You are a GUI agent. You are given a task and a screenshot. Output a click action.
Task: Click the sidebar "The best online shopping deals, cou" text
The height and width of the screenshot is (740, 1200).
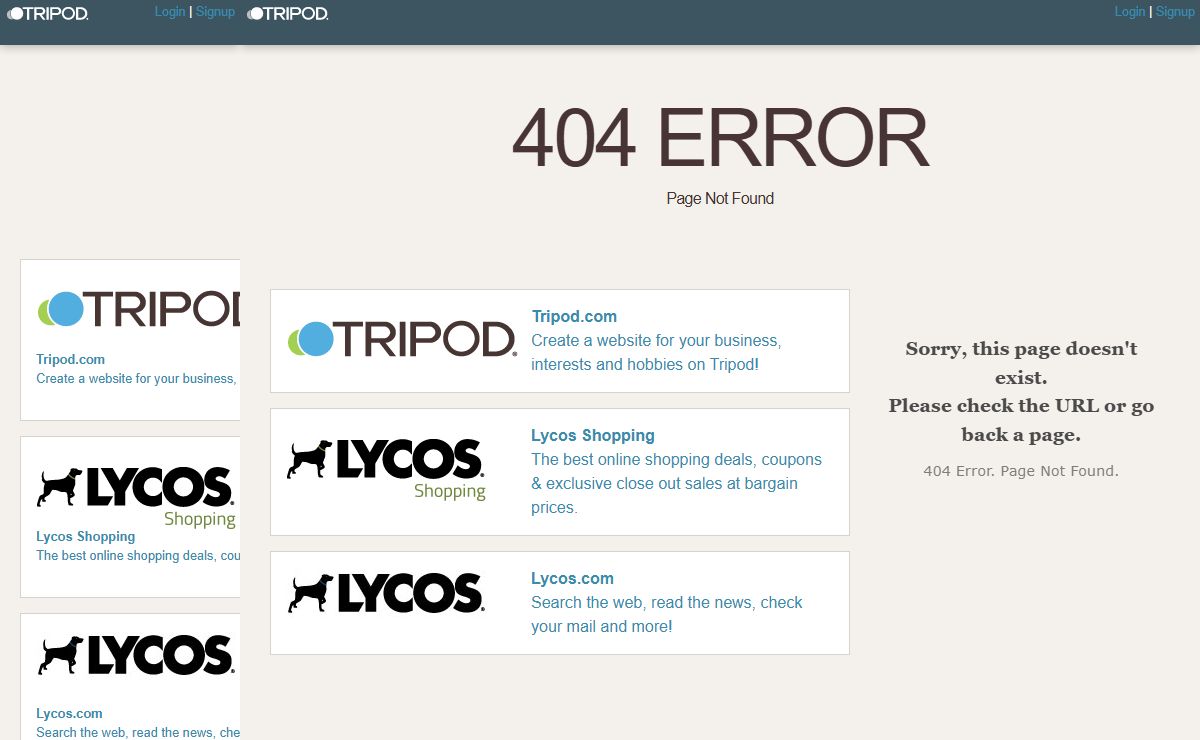point(138,555)
